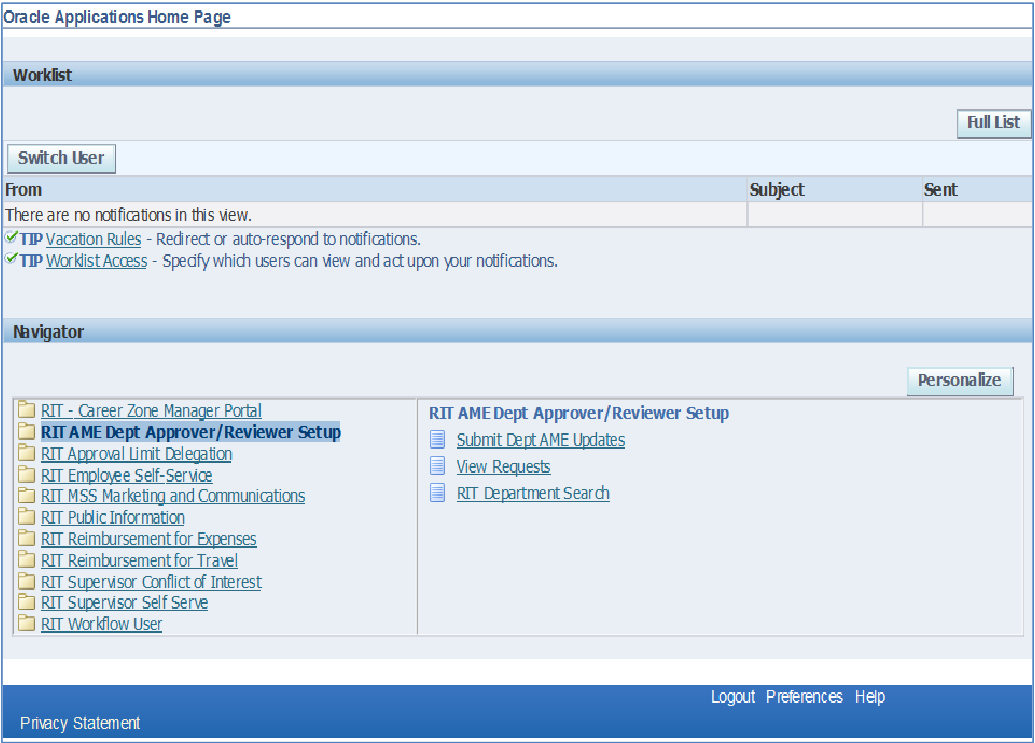Click document icon beside RIT Department Search

tap(437, 493)
